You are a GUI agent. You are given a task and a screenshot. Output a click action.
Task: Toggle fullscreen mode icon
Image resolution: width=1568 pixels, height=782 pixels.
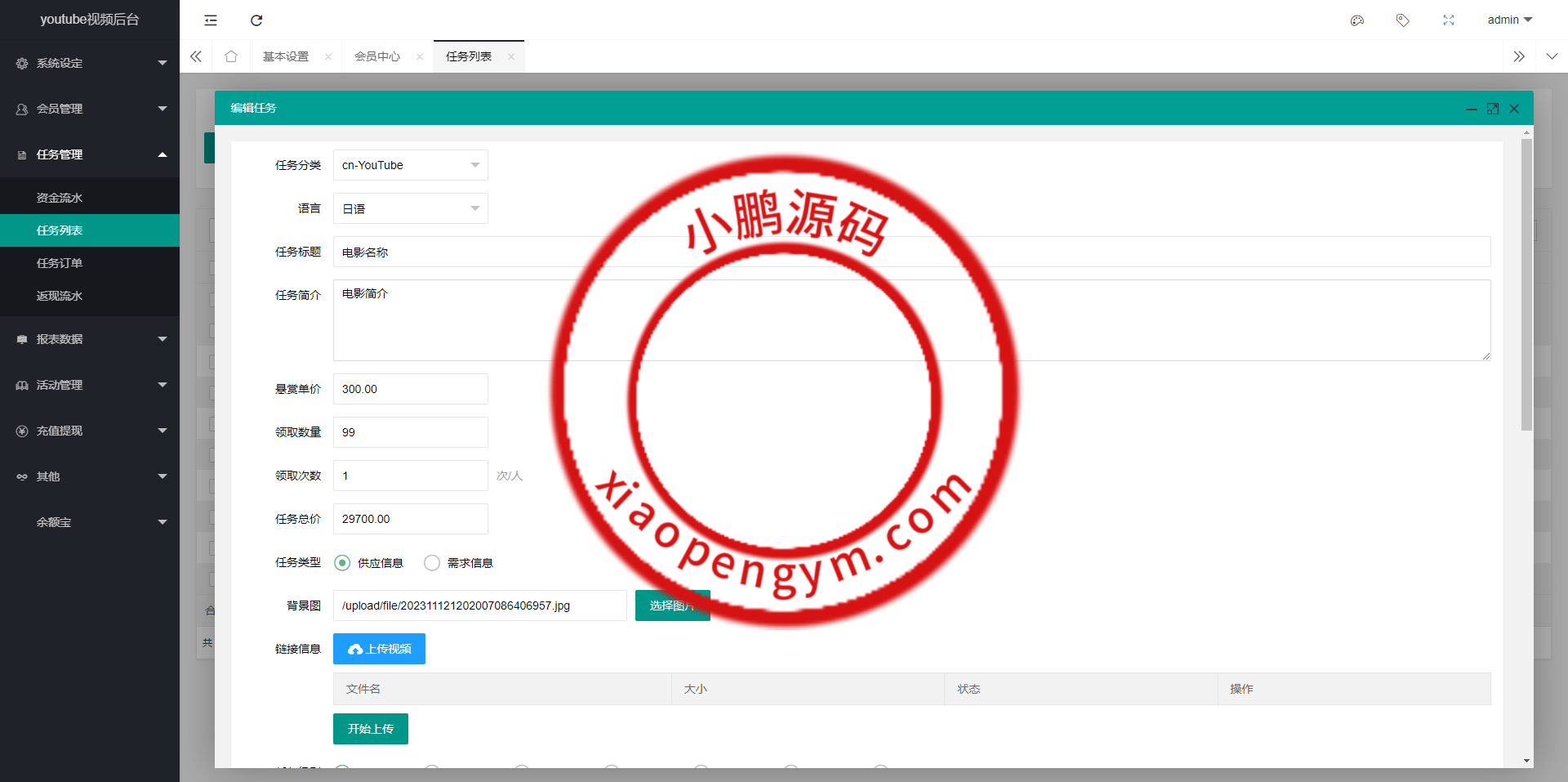1448,20
